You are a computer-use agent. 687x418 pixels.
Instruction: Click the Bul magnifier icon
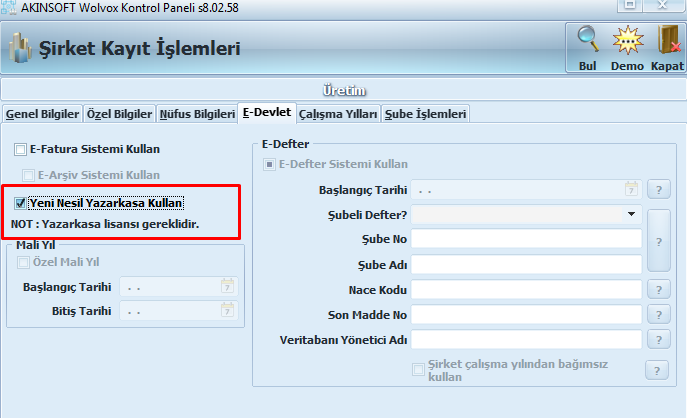(x=588, y=39)
